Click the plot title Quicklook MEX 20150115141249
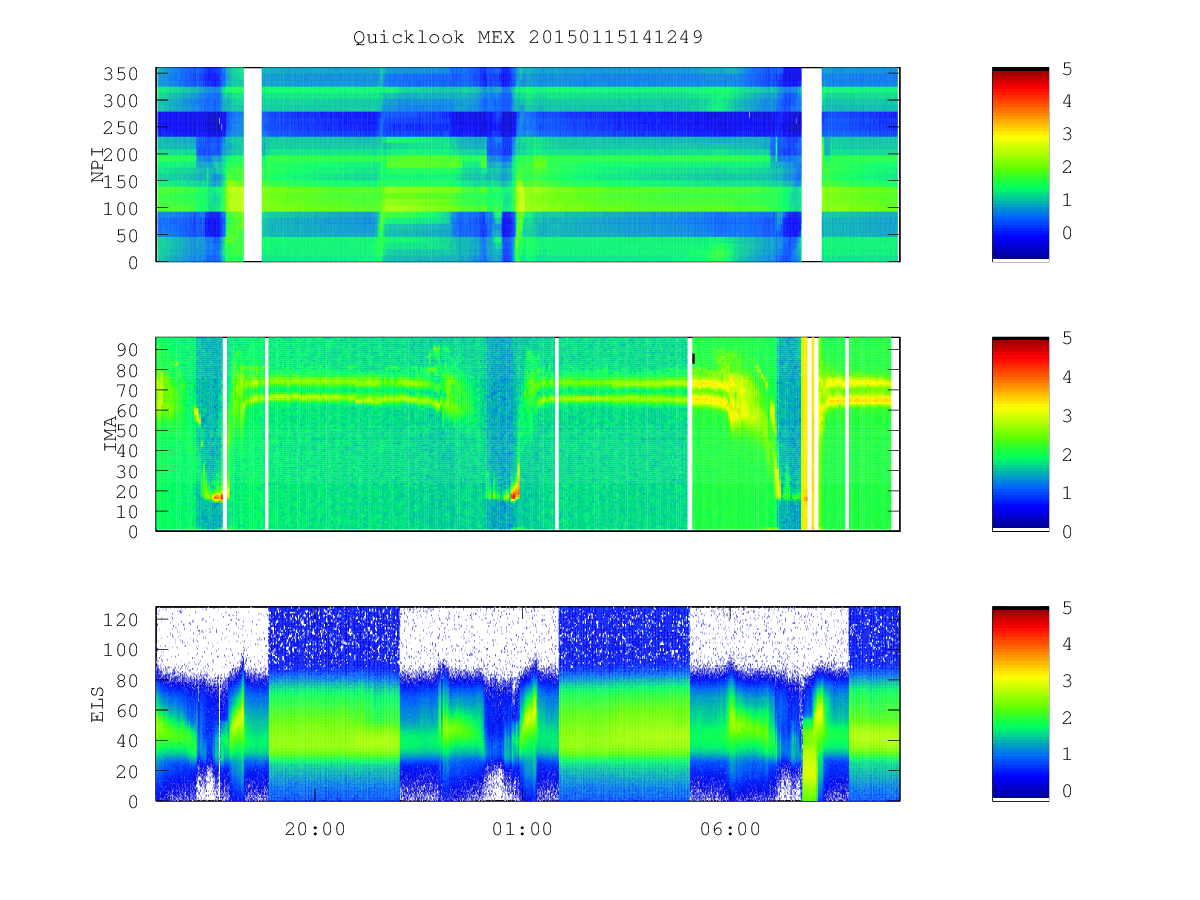The height and width of the screenshot is (900, 1200). (x=528, y=37)
